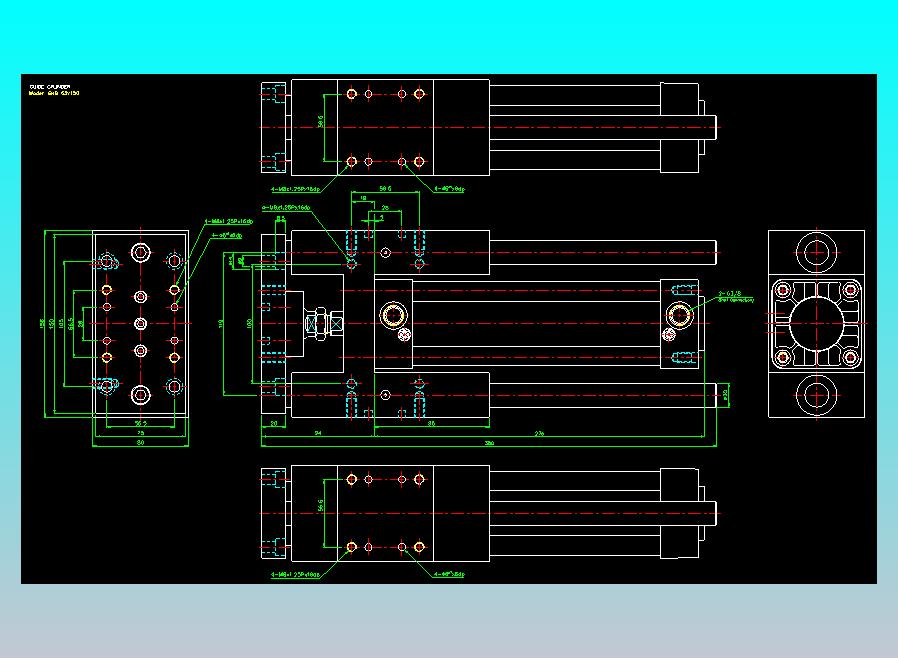Click the 86 dimension below the lower guide block
The width and height of the screenshot is (898, 658).
pyautogui.click(x=431, y=424)
